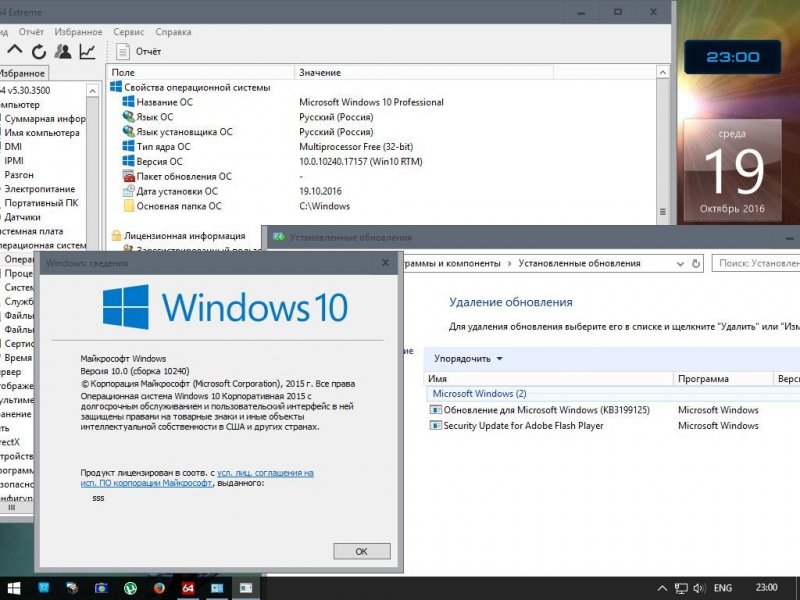Select Датчики in the AIDA64 tree
The height and width of the screenshot is (600, 800).
point(22,217)
